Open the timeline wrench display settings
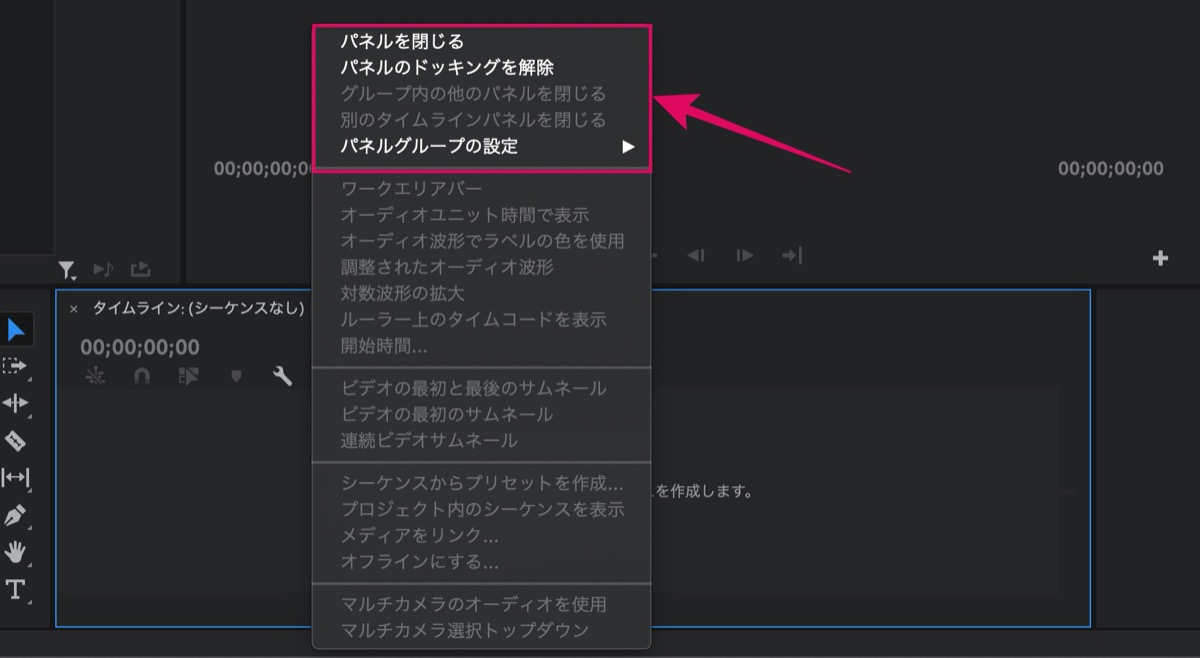 click(x=283, y=376)
